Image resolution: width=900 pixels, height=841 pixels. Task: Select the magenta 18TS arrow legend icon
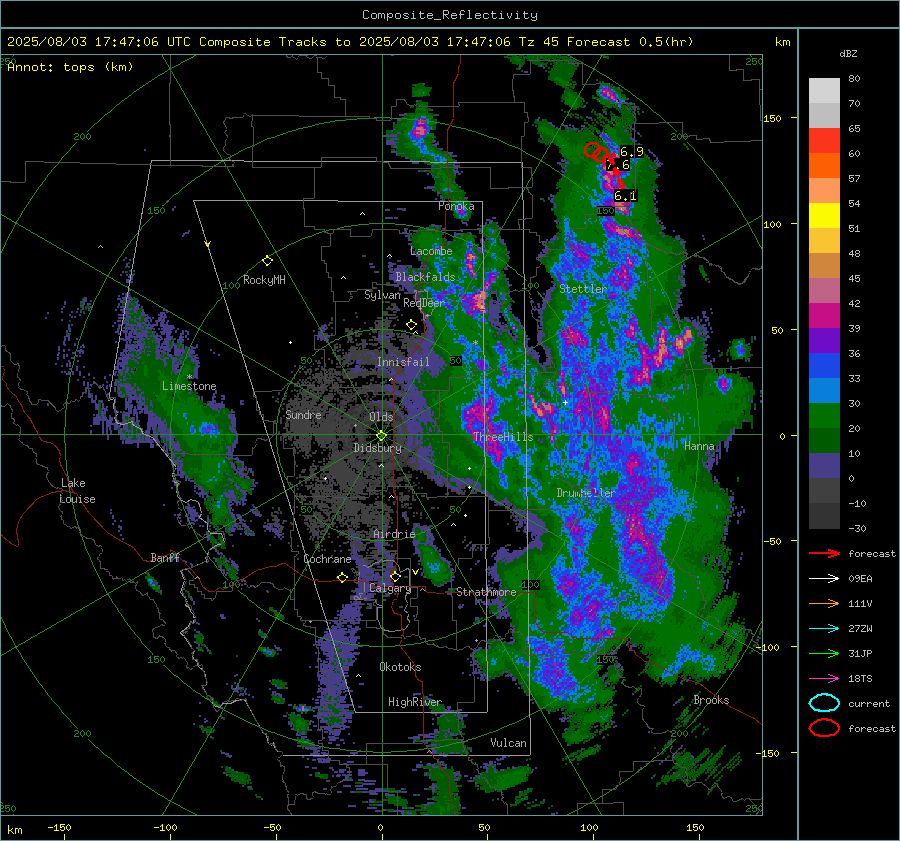click(824, 679)
